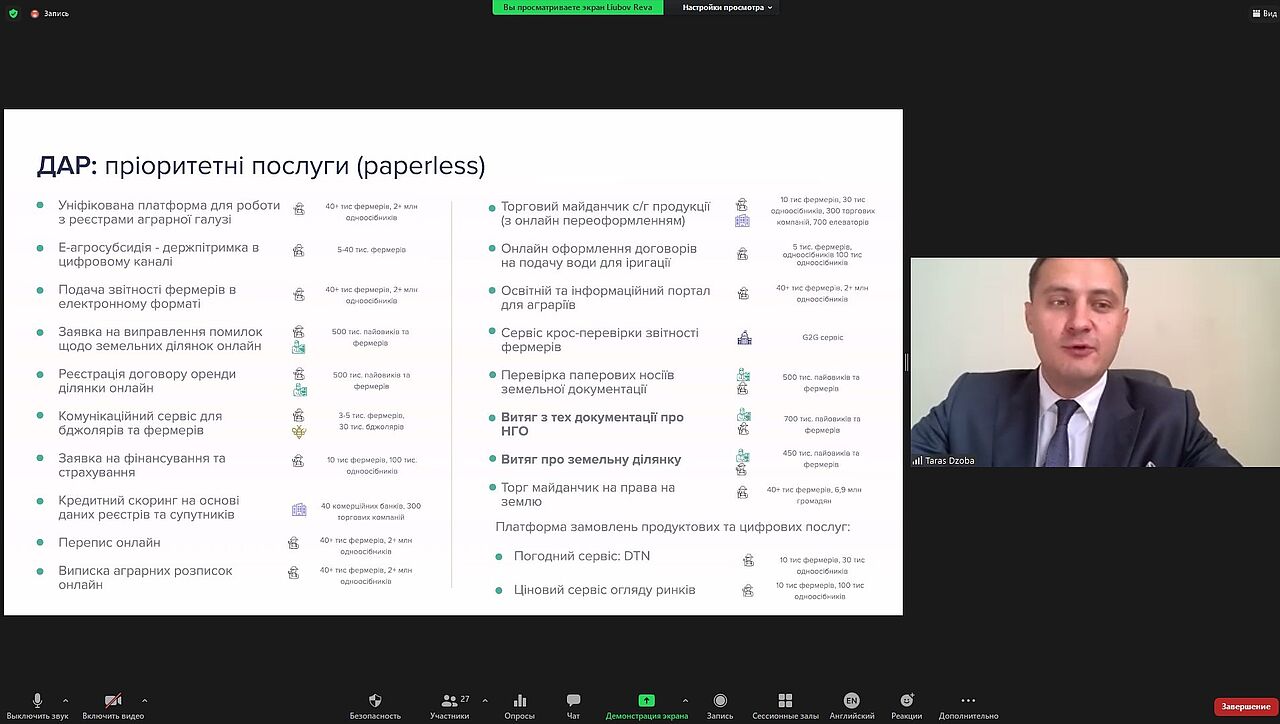Click the Вид view button at top right

pos(1263,13)
